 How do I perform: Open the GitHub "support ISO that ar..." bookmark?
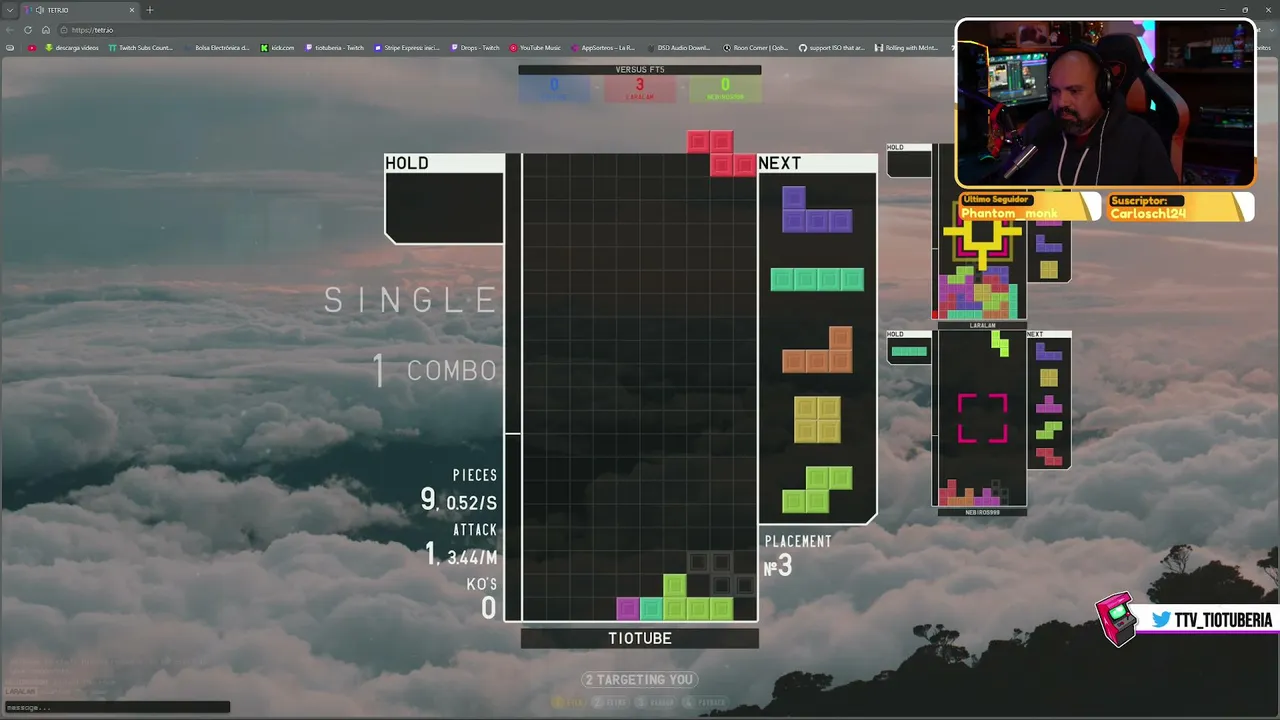831,48
